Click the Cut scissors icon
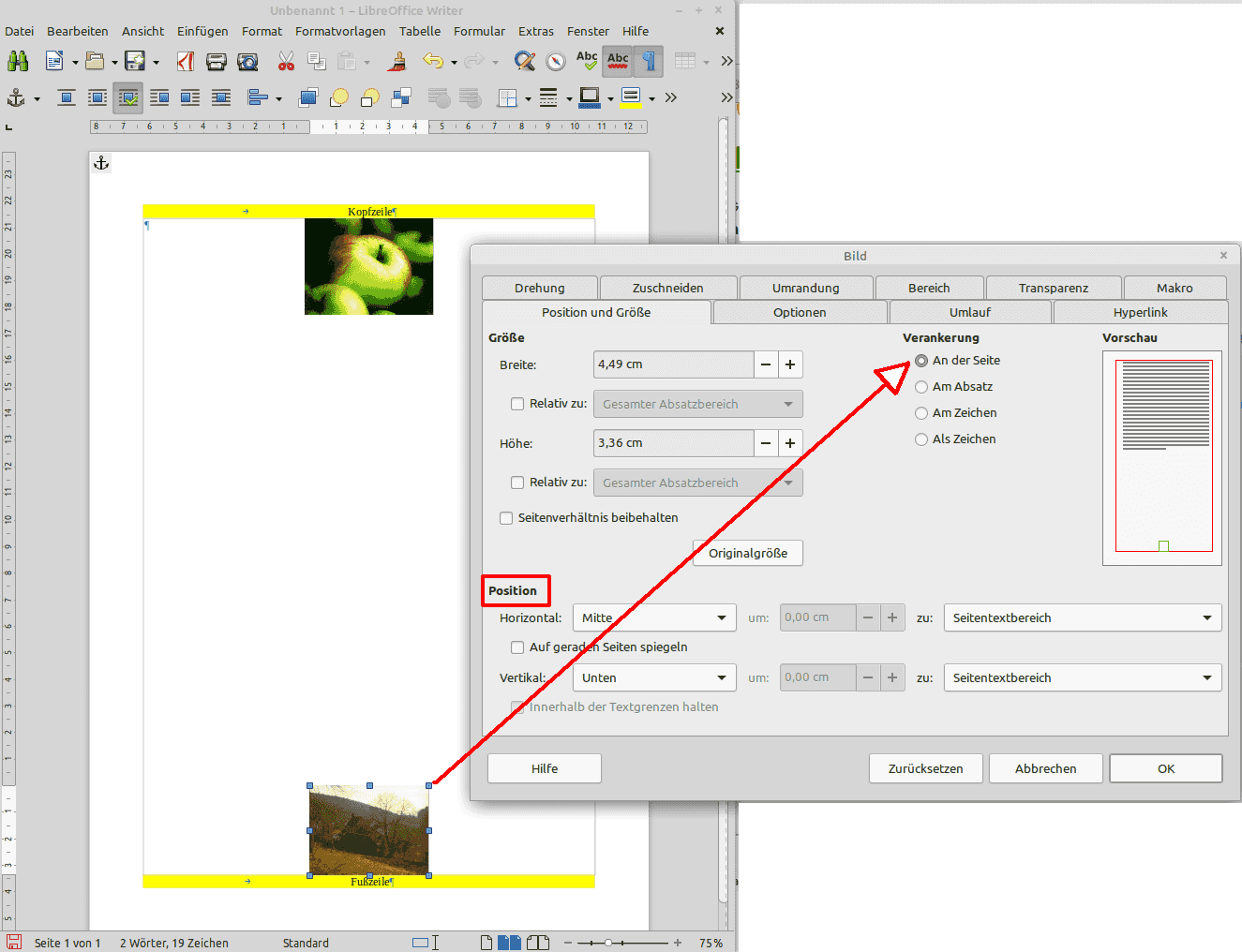The width and height of the screenshot is (1242, 952). coord(286,62)
